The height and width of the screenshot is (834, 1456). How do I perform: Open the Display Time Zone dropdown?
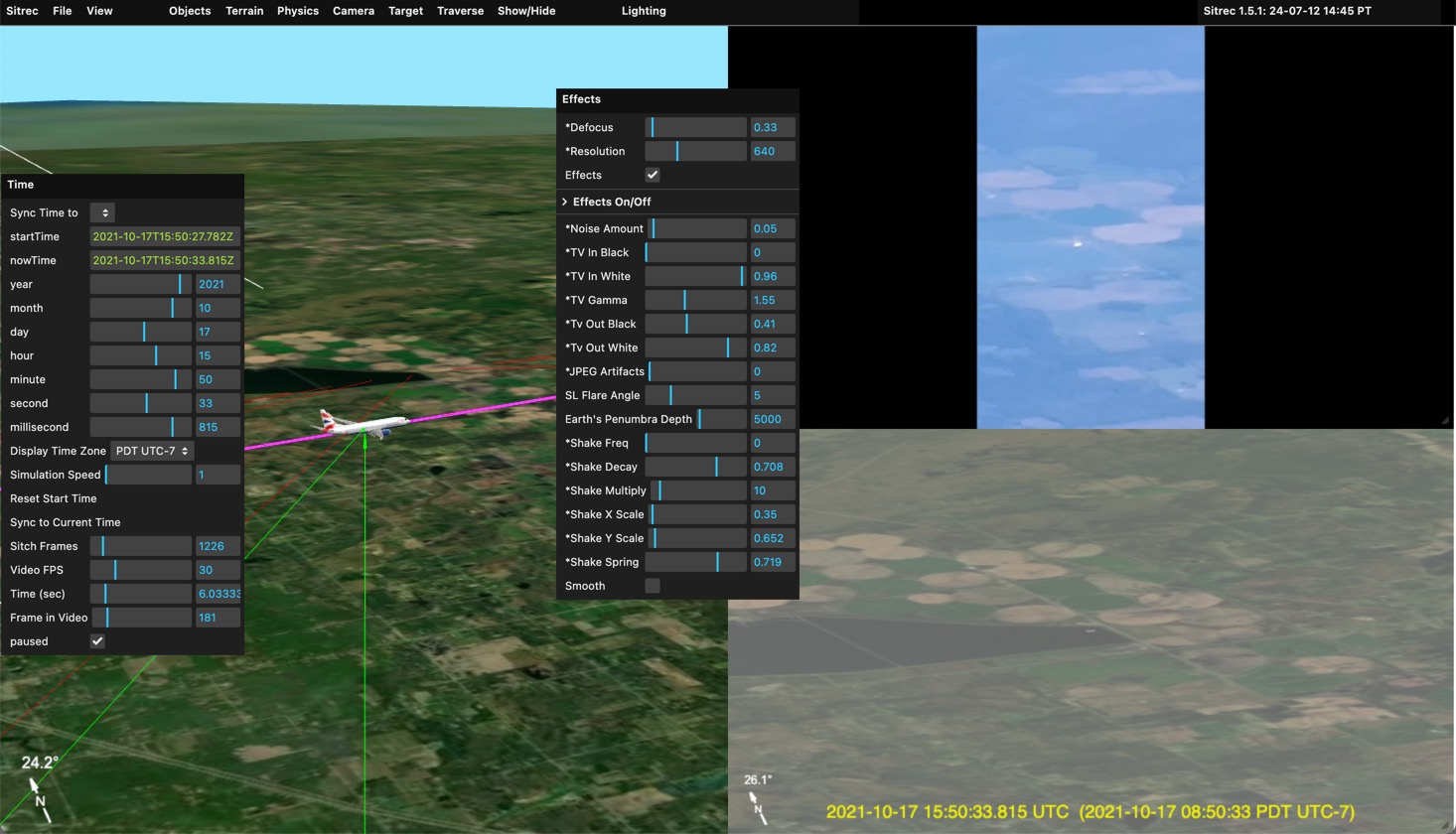(151, 451)
